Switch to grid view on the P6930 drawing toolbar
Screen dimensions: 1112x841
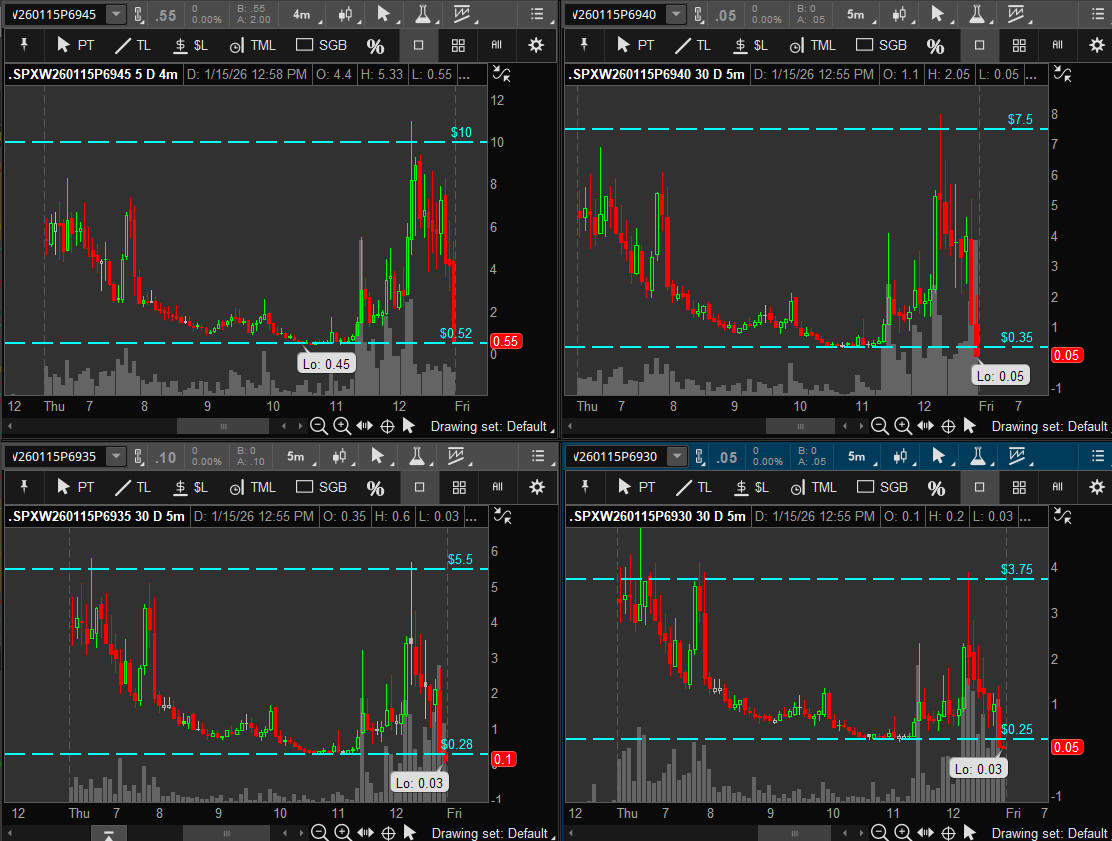[x=1019, y=487]
